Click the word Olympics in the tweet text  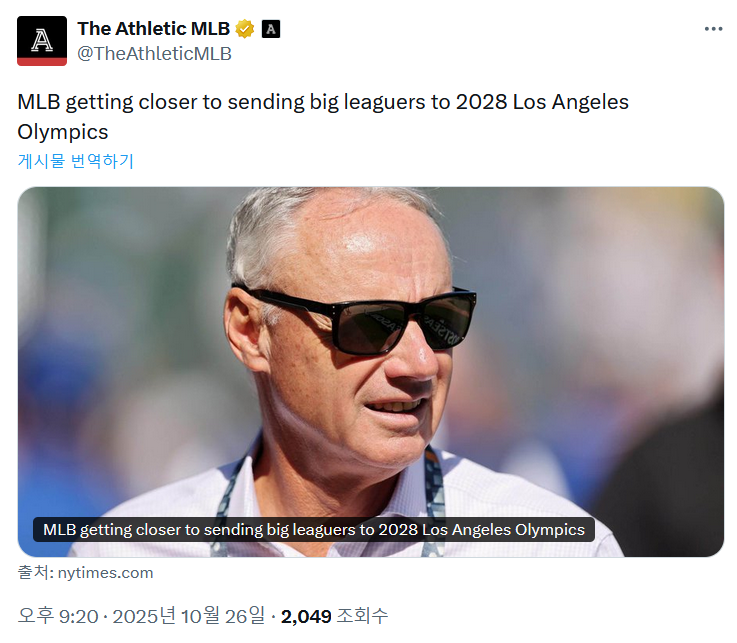(62, 132)
